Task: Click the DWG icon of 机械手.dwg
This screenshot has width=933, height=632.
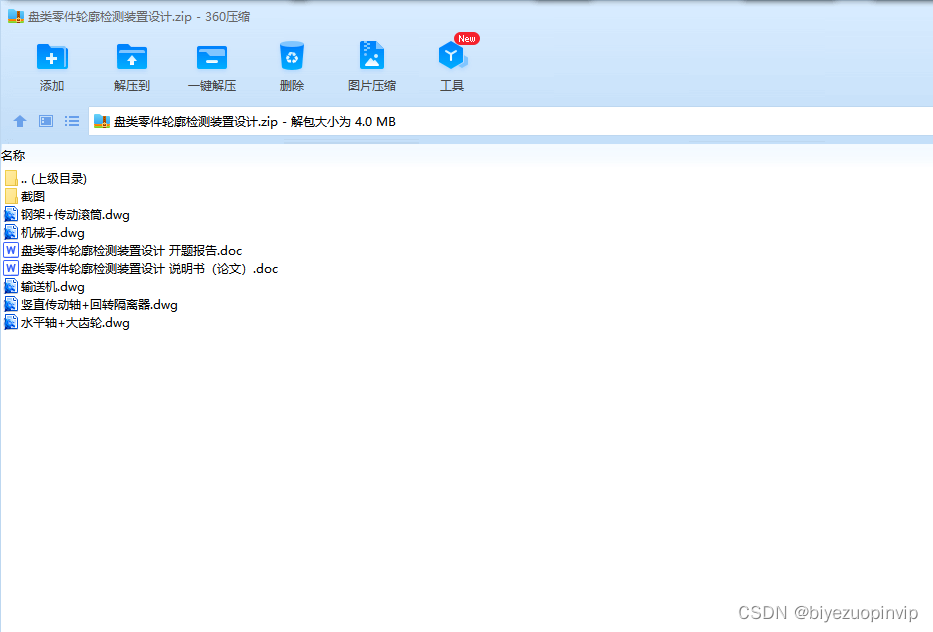Action: (x=11, y=233)
